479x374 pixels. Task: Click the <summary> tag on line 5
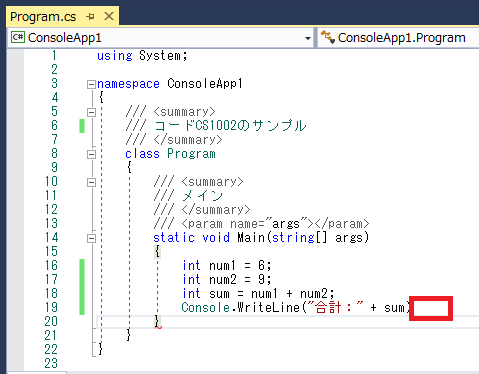pyautogui.click(x=184, y=112)
